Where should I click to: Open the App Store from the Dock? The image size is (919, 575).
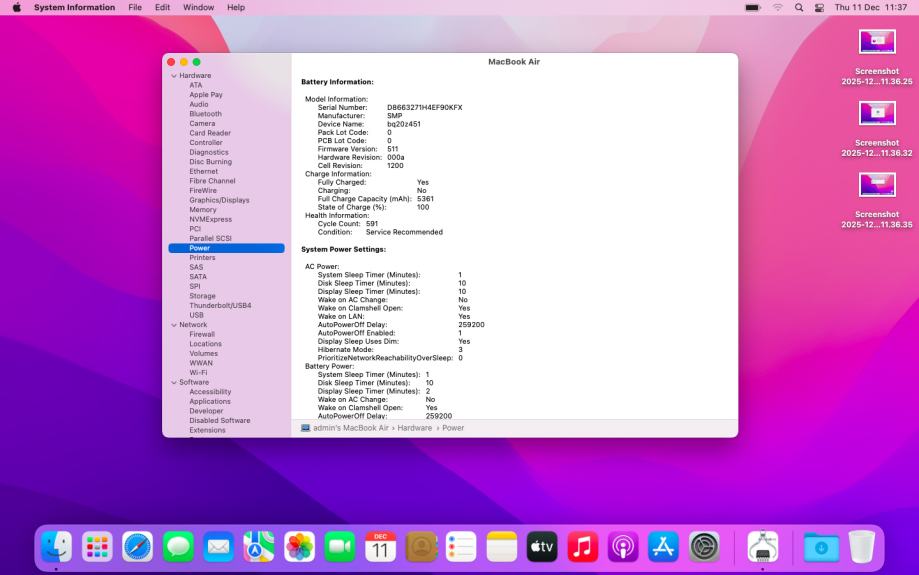(664, 547)
